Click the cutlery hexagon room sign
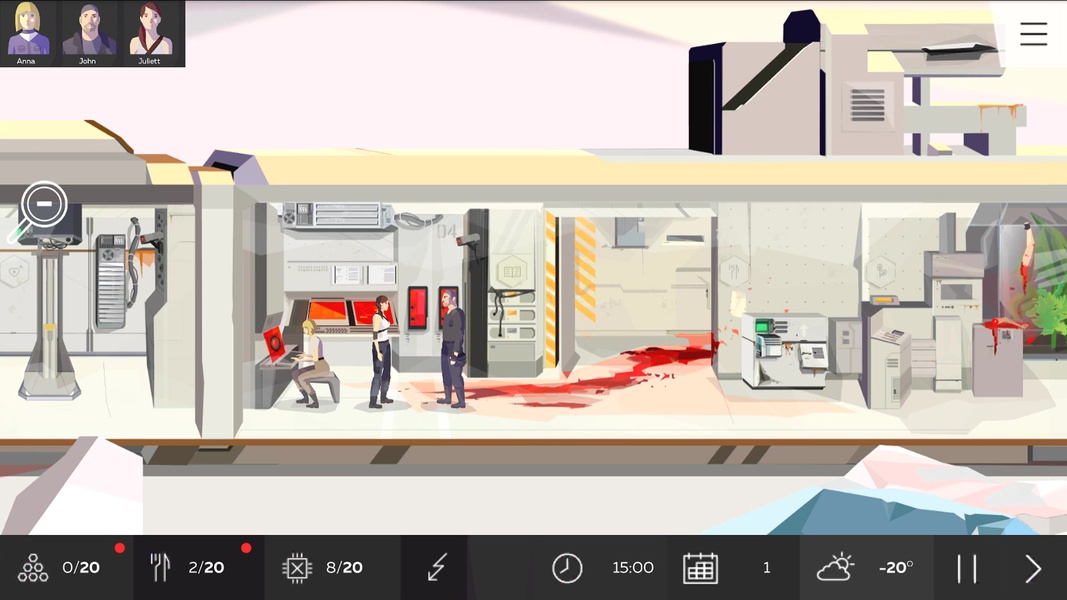Viewport: 1067px width, 600px height. coord(734,271)
